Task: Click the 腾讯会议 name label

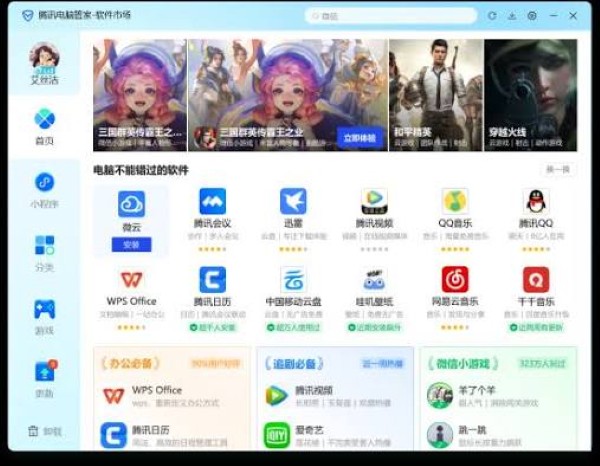Action: click(x=212, y=223)
